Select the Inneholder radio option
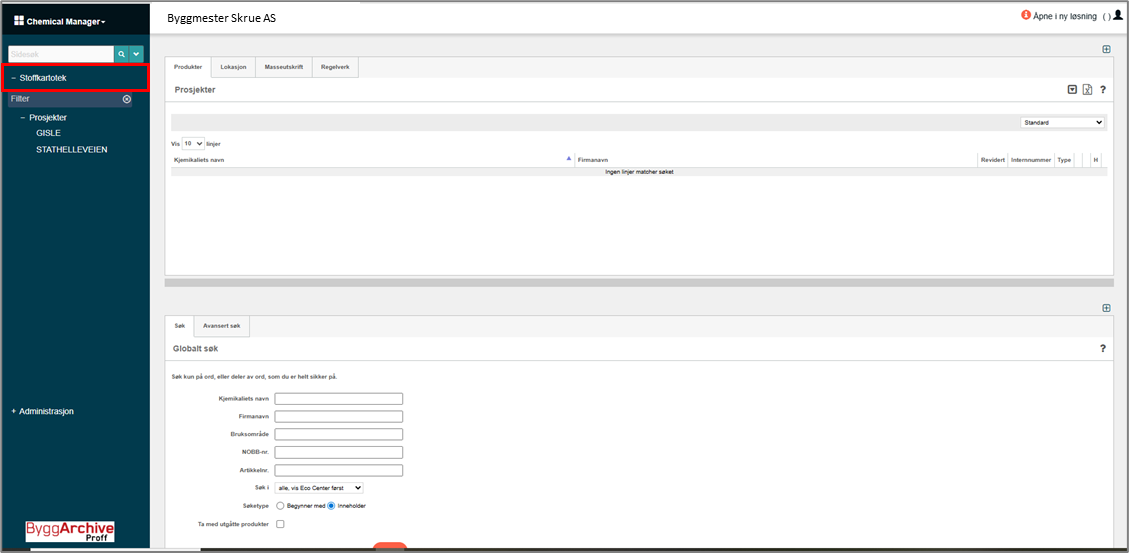1129x553 pixels. [333, 505]
